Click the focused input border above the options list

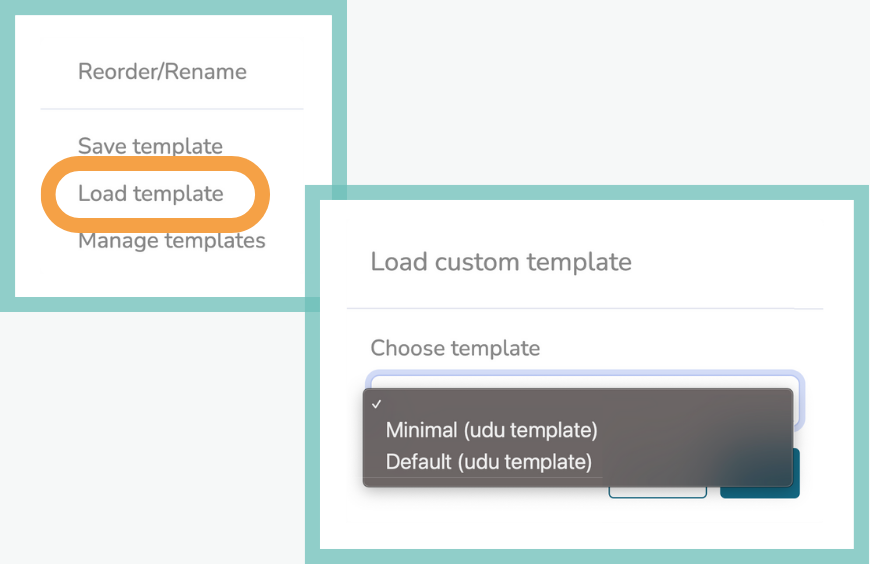click(585, 379)
